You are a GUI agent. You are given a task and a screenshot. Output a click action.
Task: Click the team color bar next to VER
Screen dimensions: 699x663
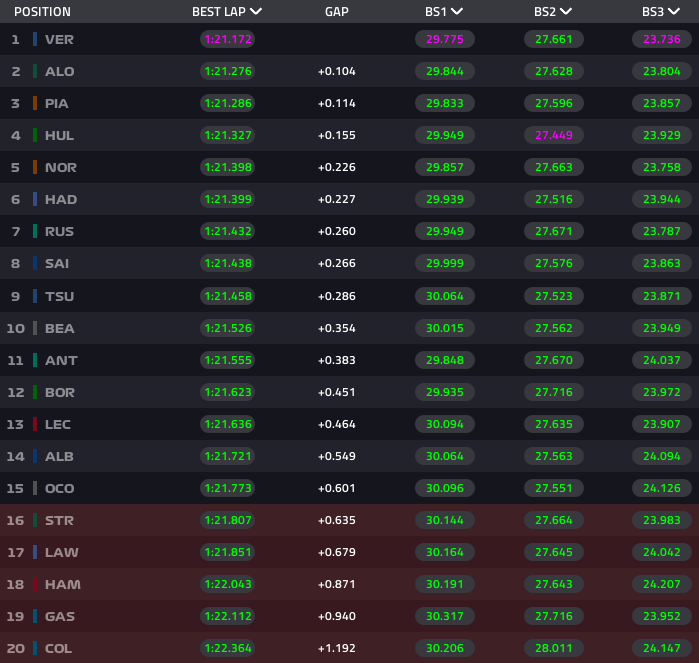[x=35, y=39]
